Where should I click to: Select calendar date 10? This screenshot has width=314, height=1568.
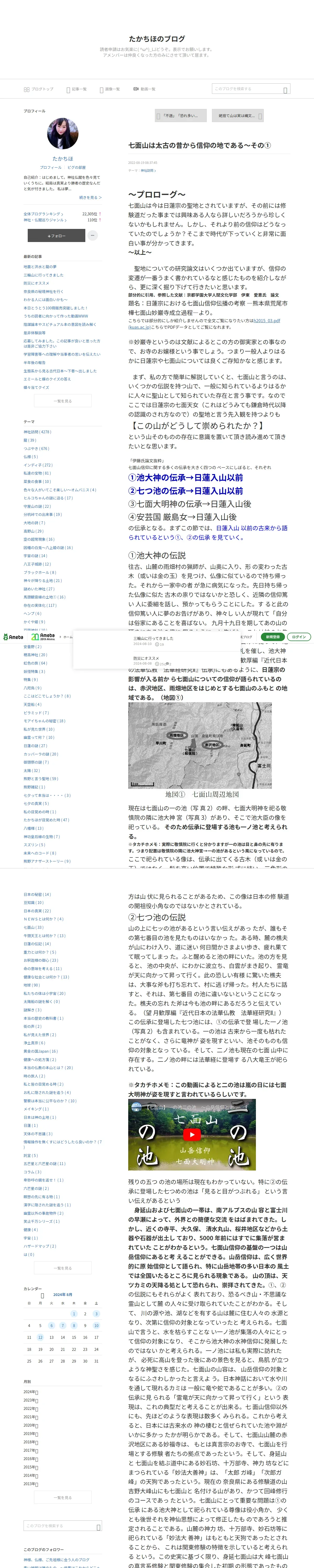coord(96,1325)
